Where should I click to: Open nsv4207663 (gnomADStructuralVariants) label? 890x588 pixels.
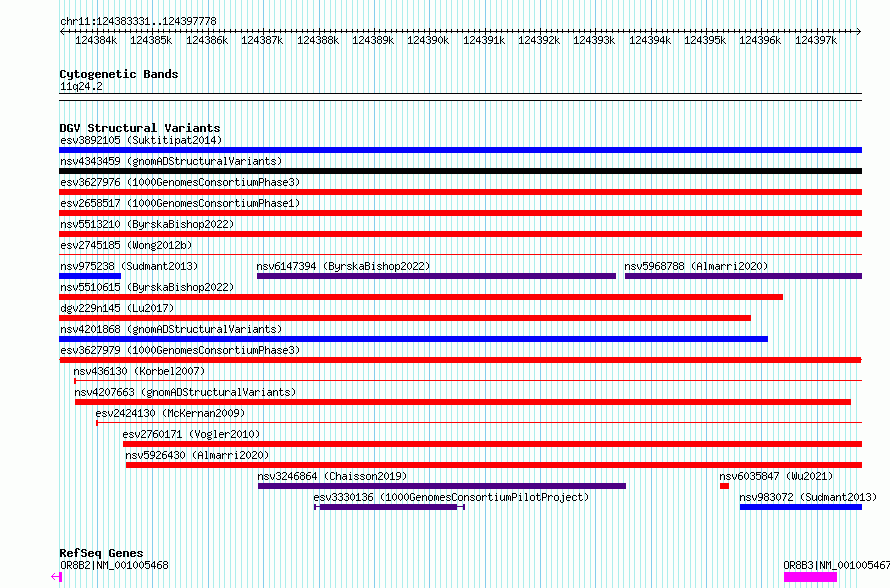tap(185, 392)
